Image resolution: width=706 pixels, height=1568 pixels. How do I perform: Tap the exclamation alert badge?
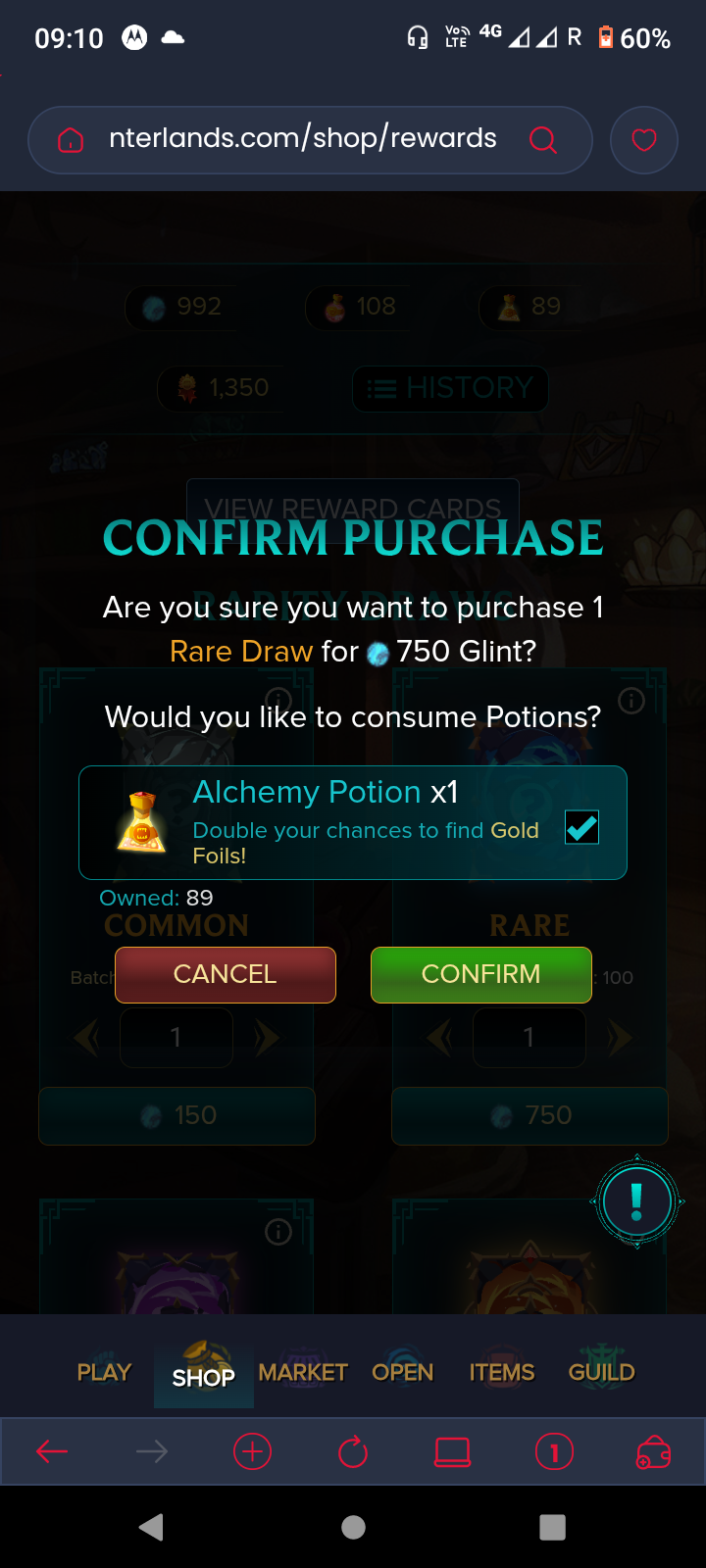[637, 1201]
